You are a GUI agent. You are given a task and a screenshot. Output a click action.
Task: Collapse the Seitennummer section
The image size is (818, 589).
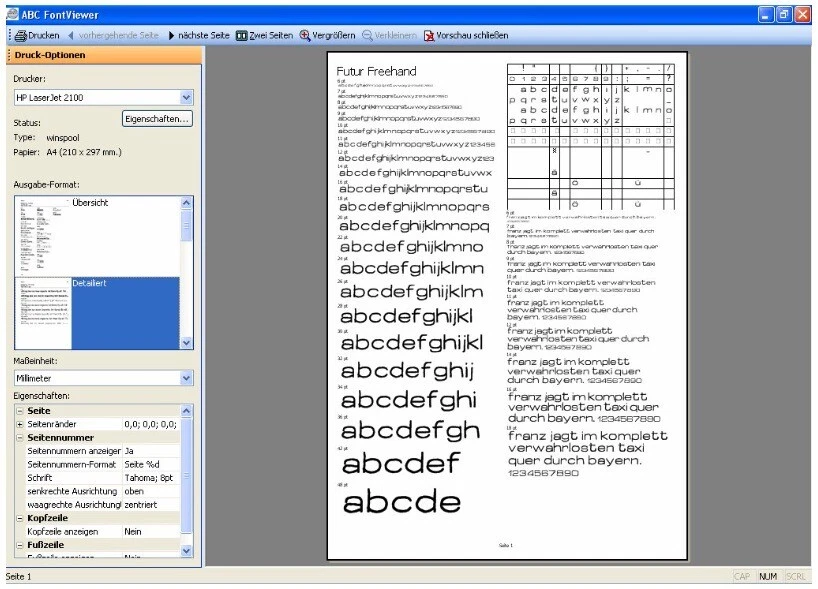click(18, 438)
